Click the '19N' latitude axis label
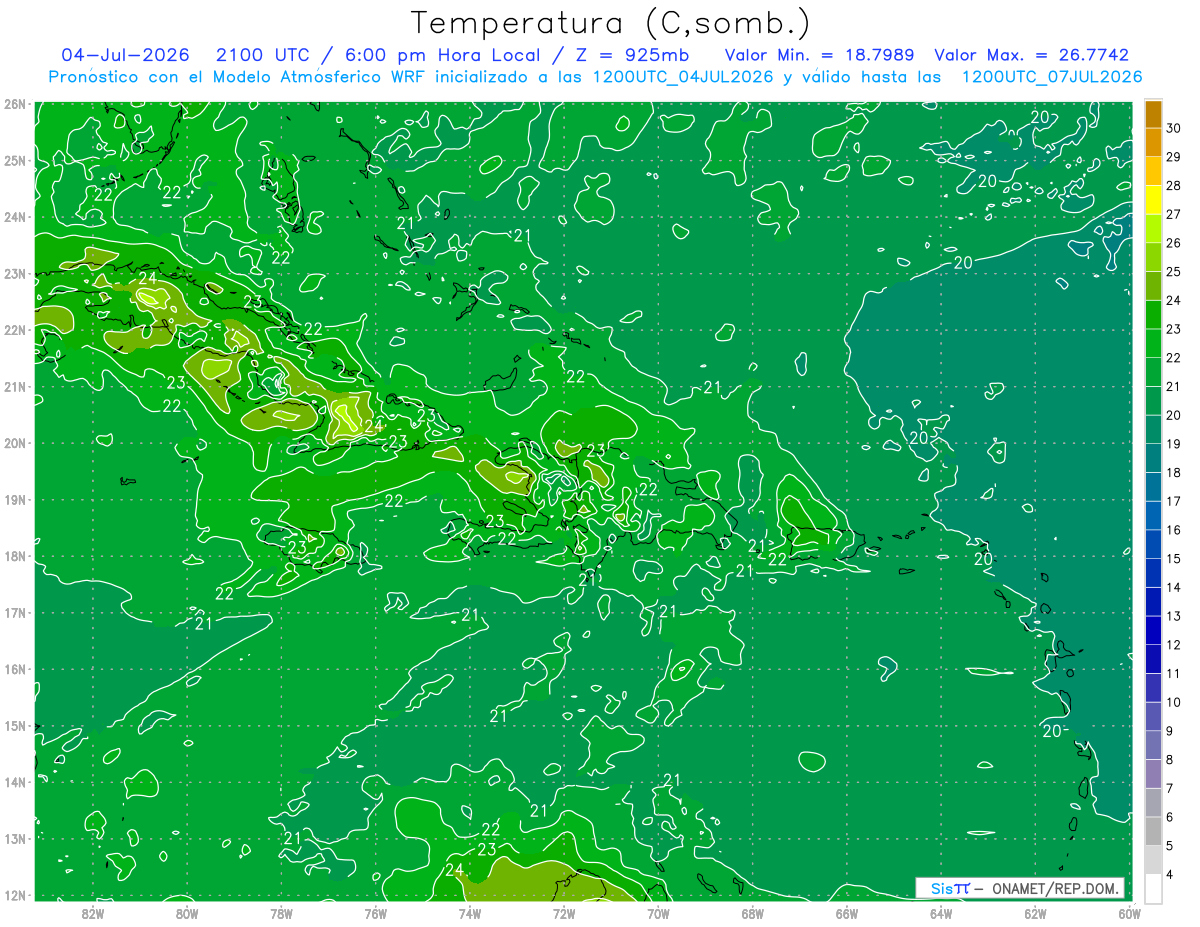 pos(15,499)
